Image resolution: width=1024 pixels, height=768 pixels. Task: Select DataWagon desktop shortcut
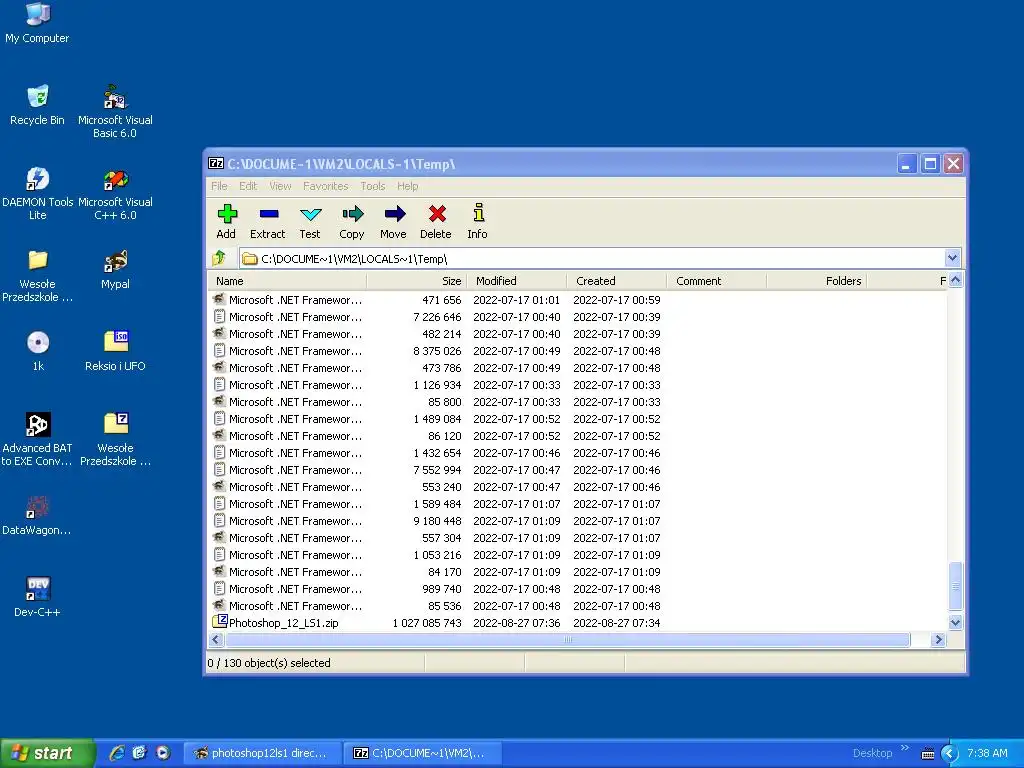pyautogui.click(x=37, y=515)
